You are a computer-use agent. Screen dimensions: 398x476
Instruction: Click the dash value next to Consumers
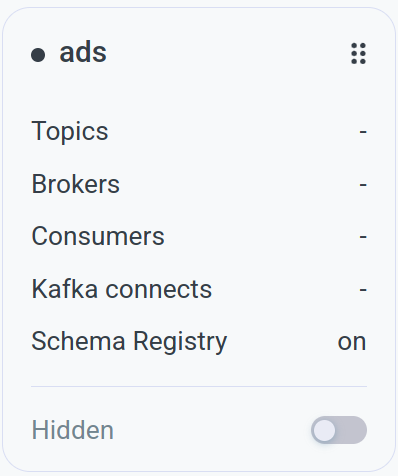coord(363,237)
